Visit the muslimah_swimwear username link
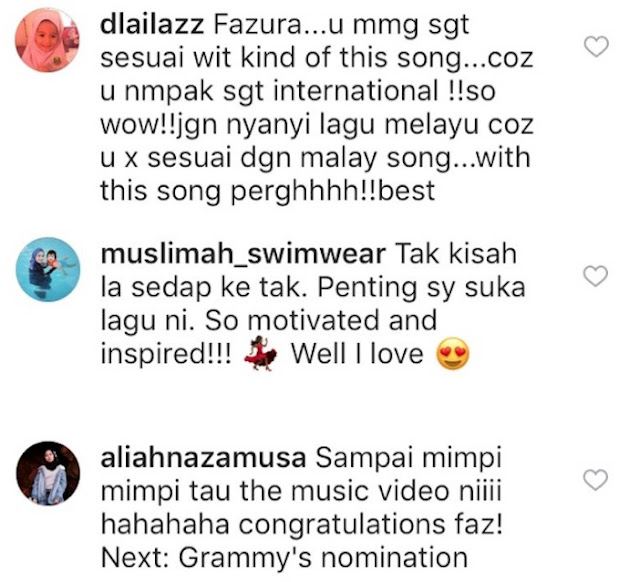 pyautogui.click(x=243, y=255)
